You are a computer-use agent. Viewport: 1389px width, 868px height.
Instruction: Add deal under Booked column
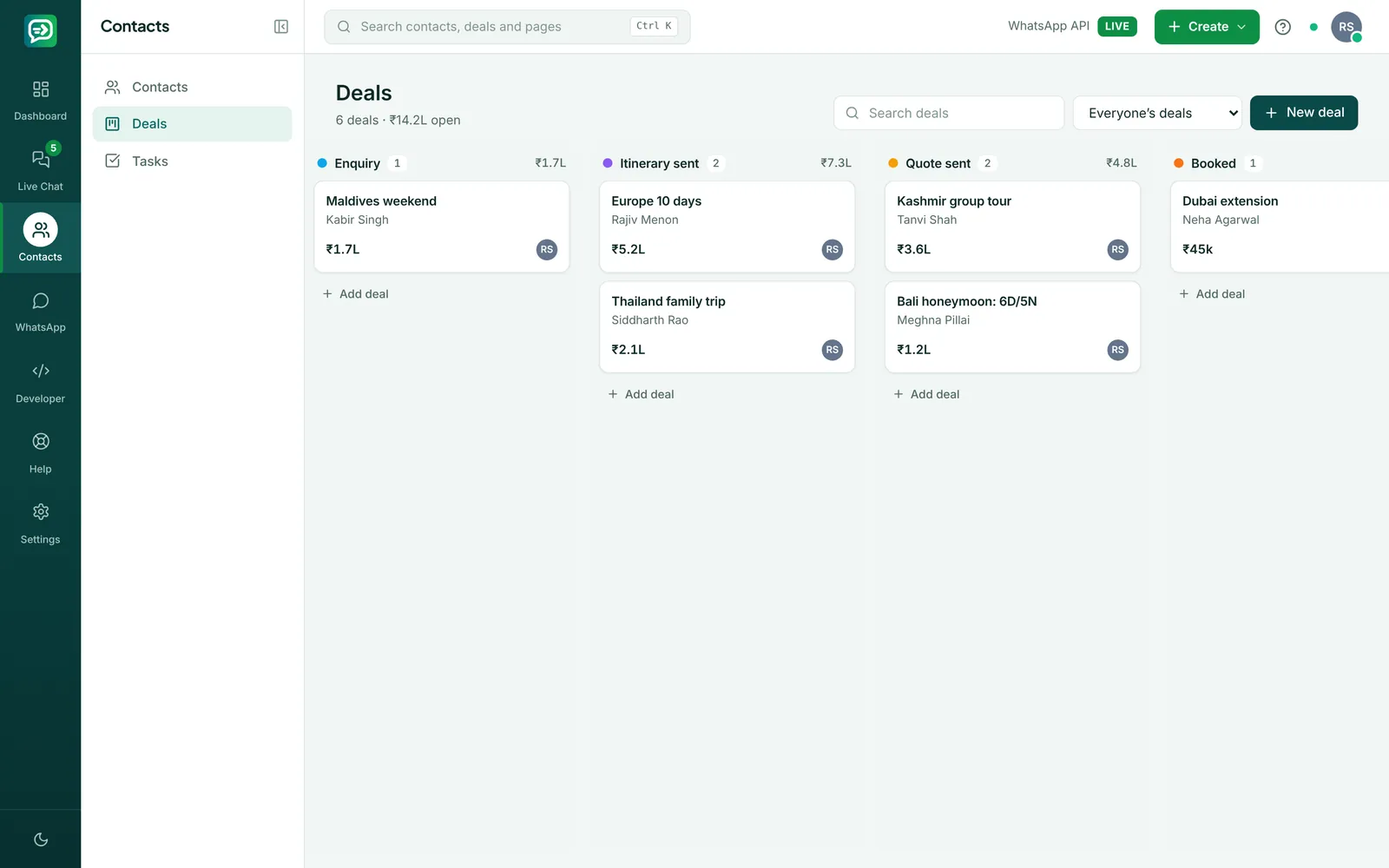pyautogui.click(x=1212, y=294)
